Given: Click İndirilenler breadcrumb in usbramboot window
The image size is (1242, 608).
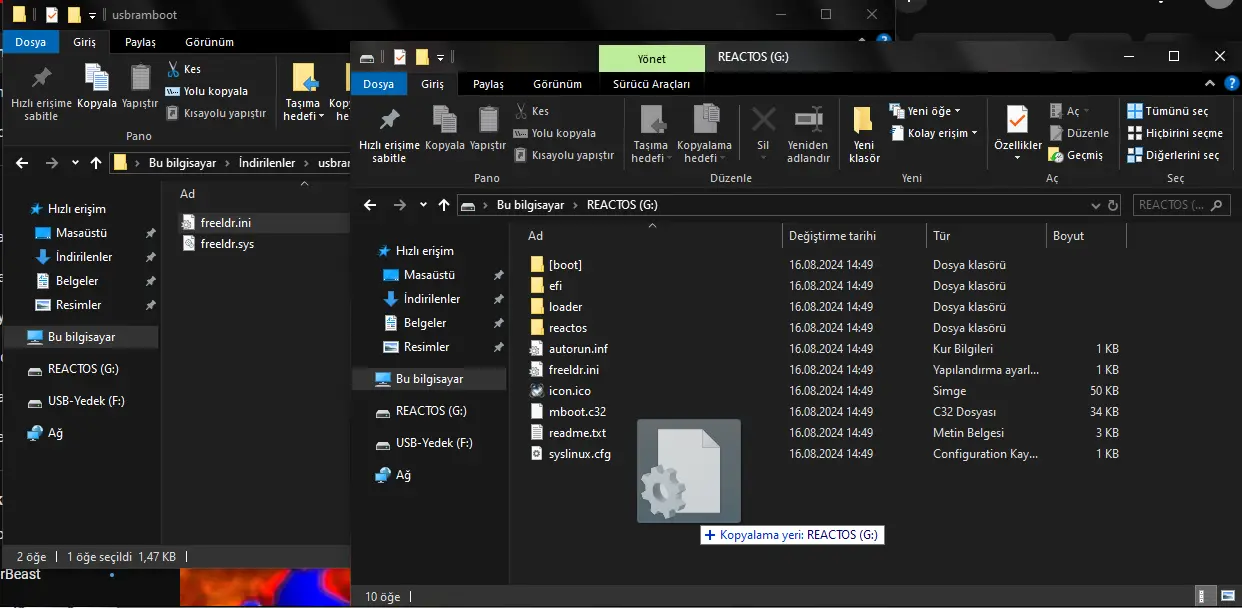Looking at the screenshot, I should coord(267,162).
